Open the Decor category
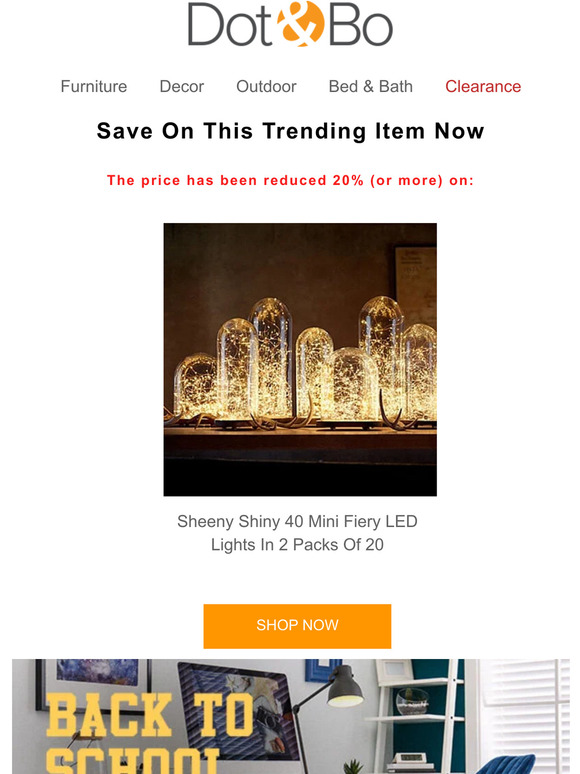580x774 pixels. coord(182,86)
